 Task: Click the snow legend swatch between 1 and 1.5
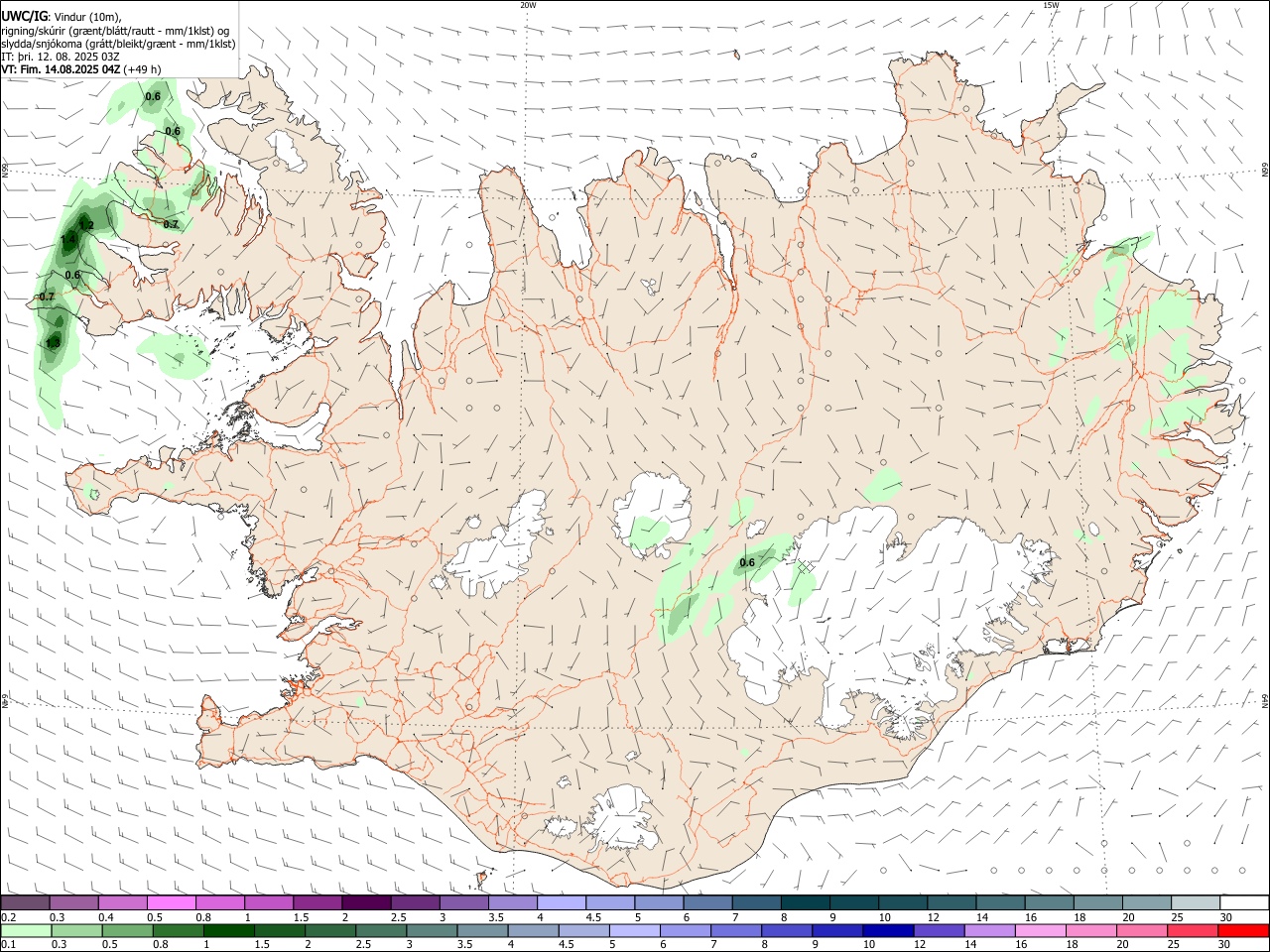click(269, 903)
